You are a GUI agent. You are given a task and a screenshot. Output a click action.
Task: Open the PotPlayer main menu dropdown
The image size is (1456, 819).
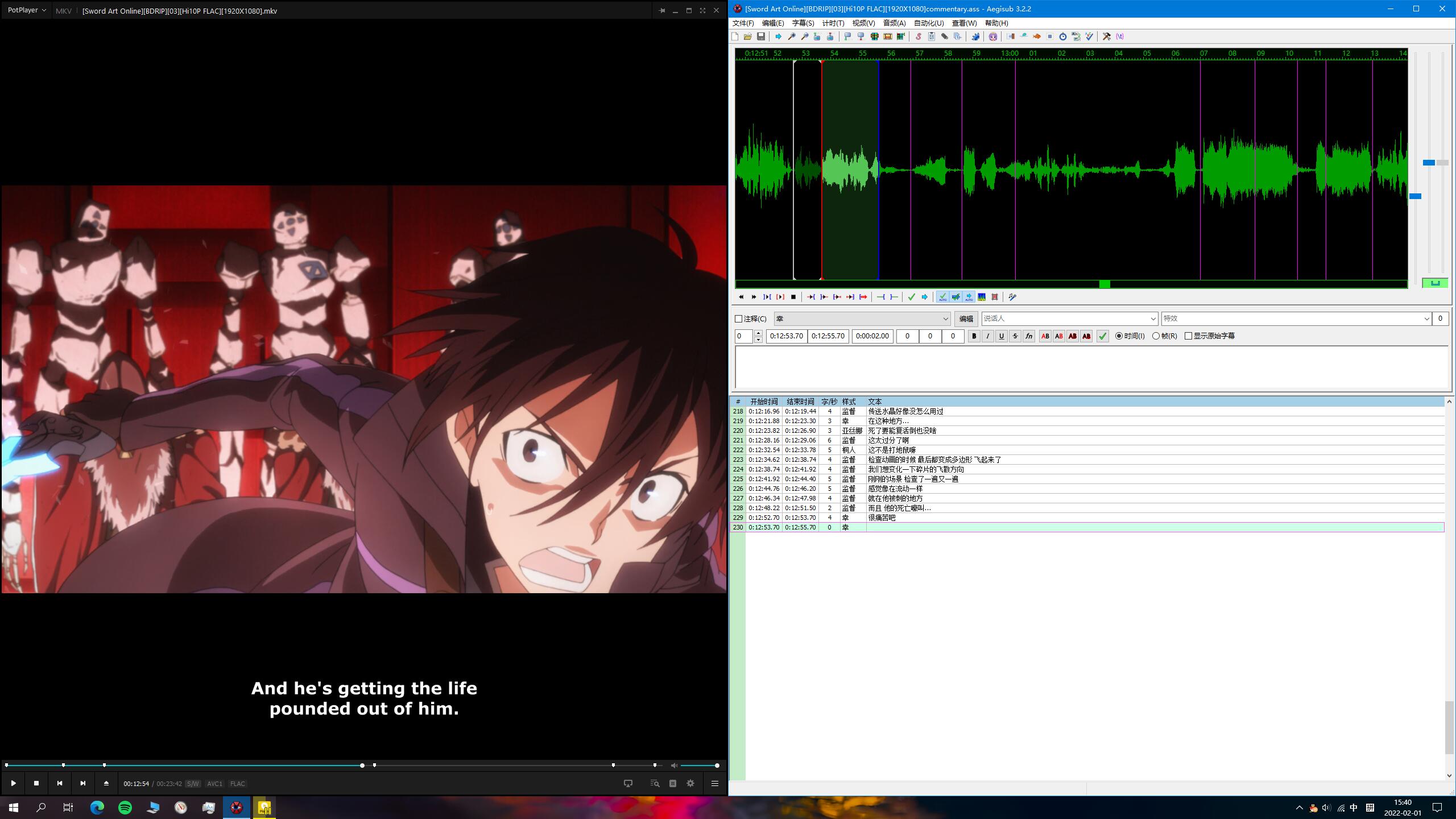(27, 10)
